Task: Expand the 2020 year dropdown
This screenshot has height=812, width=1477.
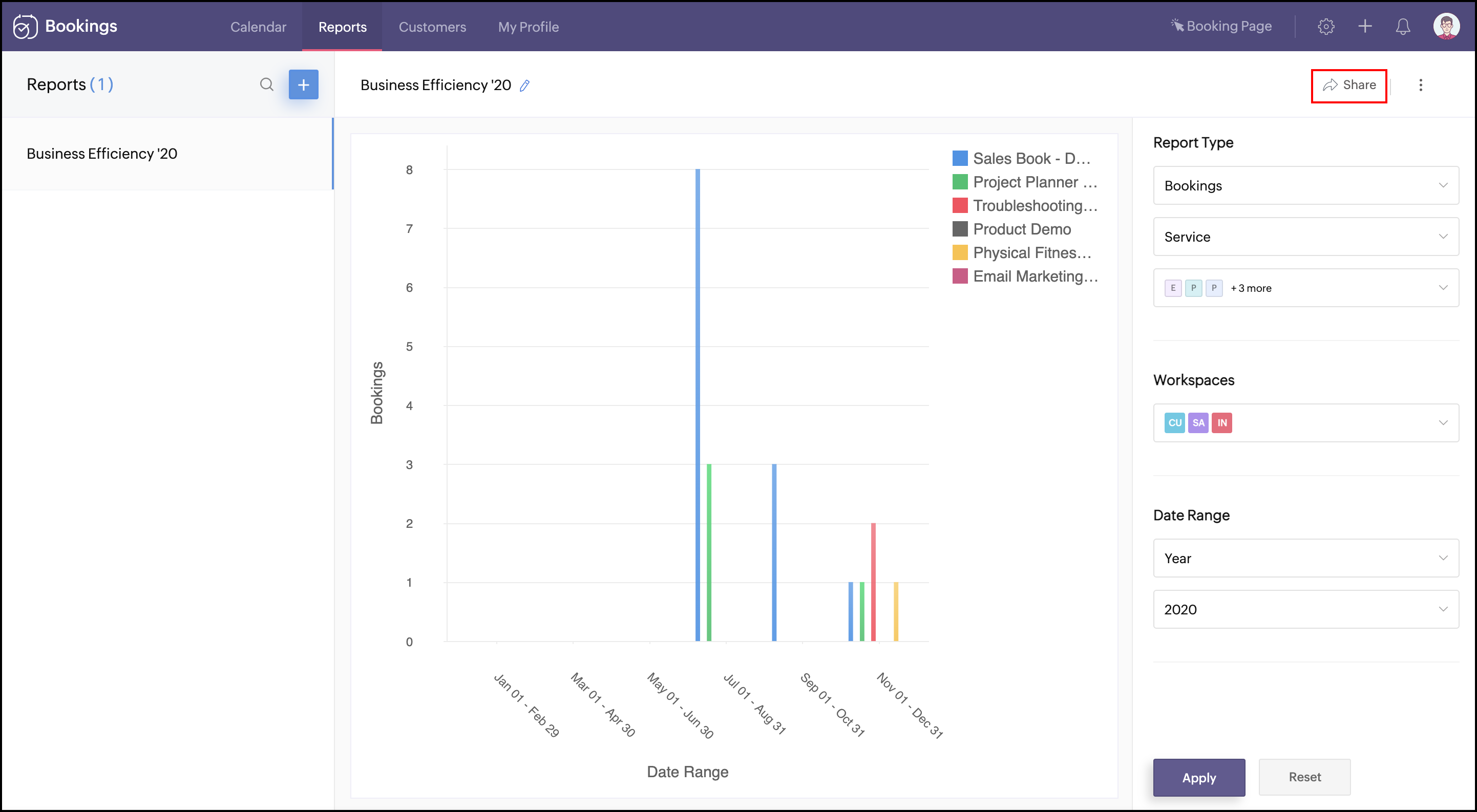Action: coord(1305,609)
